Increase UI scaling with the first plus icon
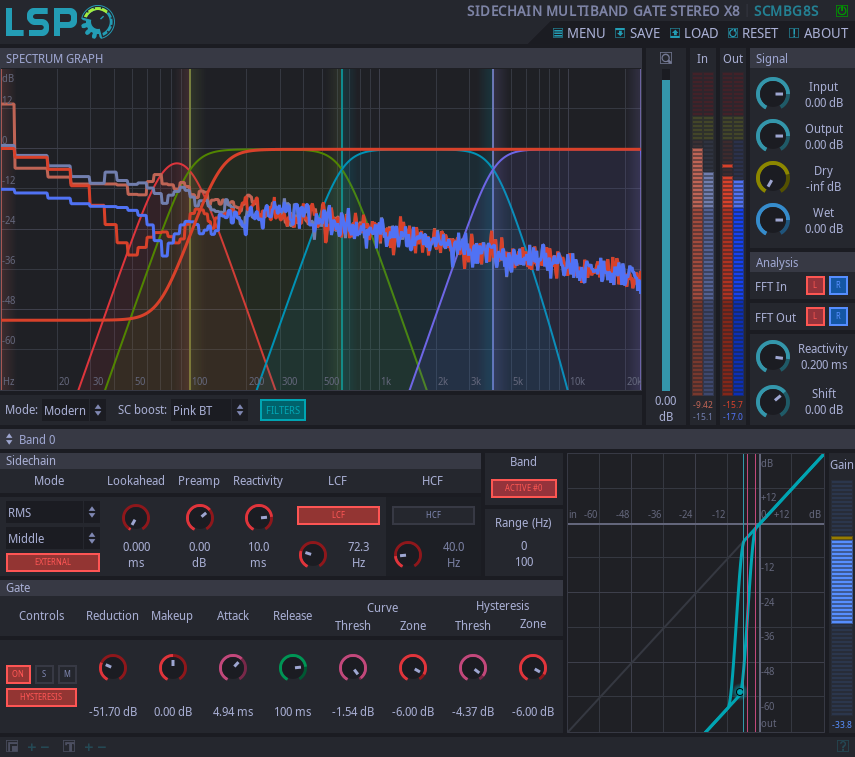Viewport: 855px width, 757px height. 32,747
